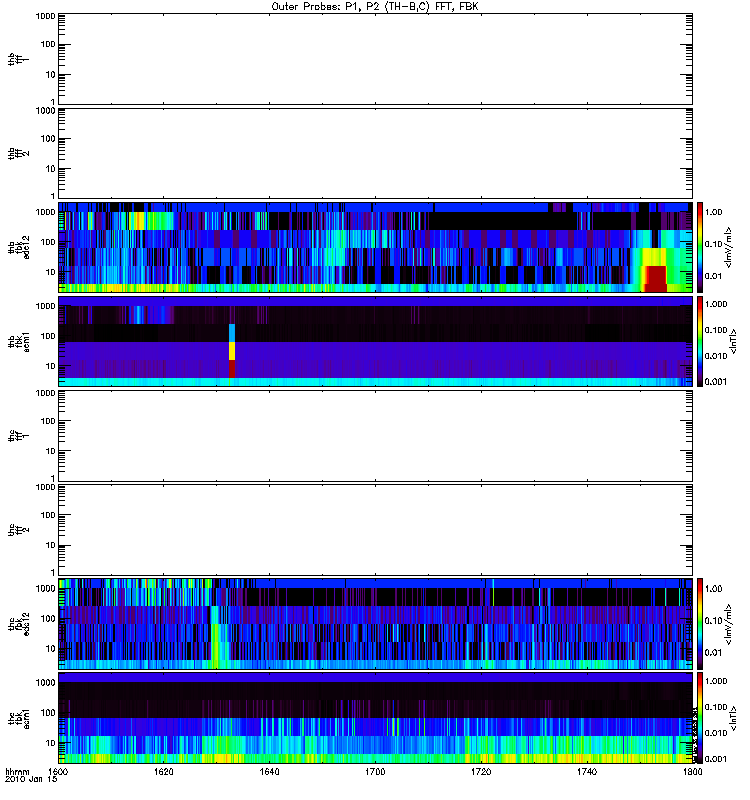Click the 'hhmm' axis unit label
The width and height of the screenshot is (750, 800).
pyautogui.click(x=17, y=771)
